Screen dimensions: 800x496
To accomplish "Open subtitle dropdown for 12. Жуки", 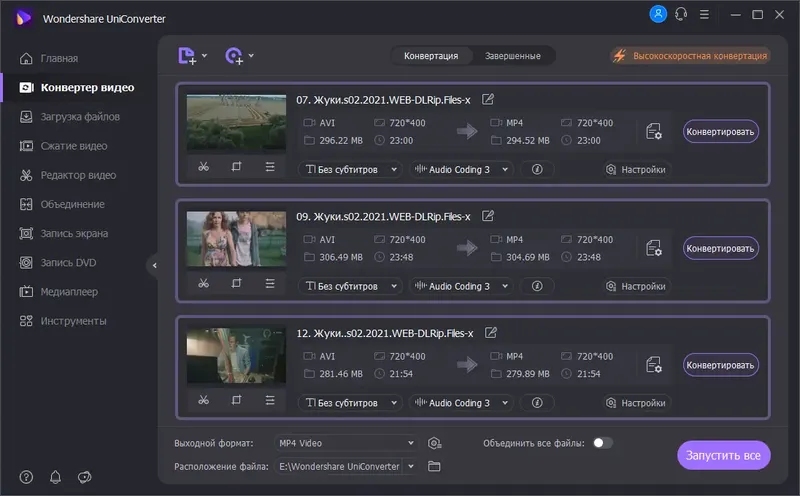I will tap(351, 403).
